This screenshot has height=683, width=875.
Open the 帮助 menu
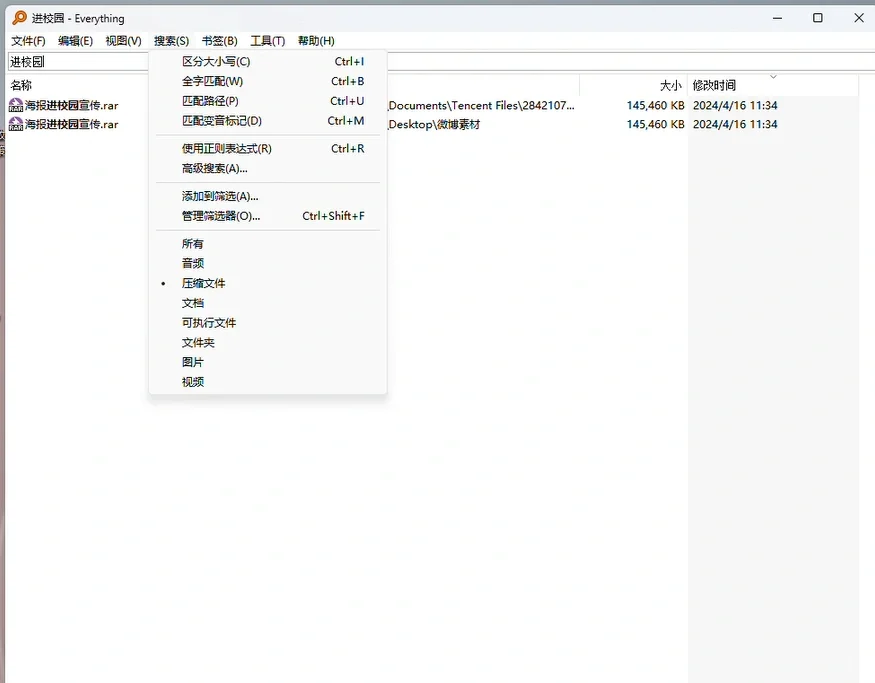pos(315,40)
